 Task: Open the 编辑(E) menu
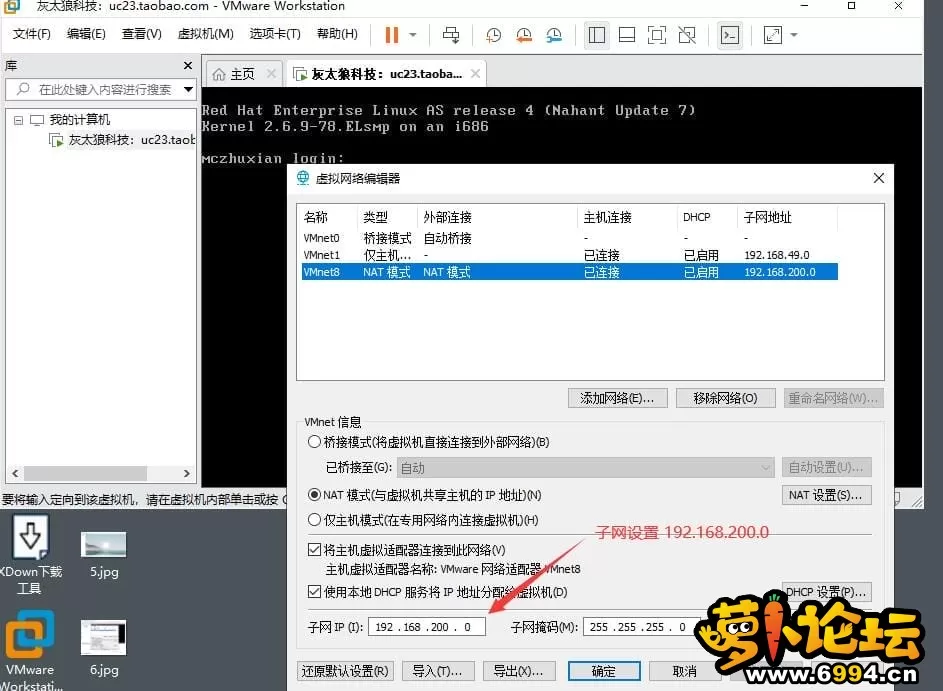pos(86,34)
